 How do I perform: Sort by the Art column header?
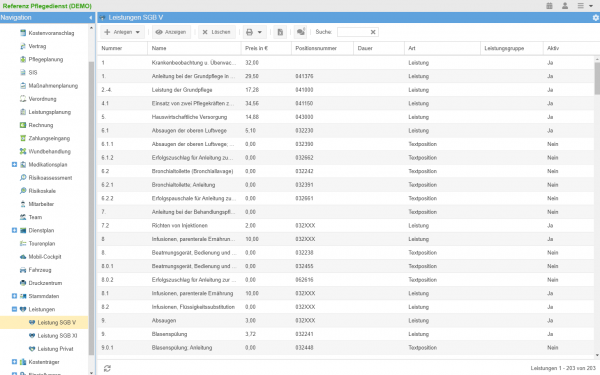point(442,48)
